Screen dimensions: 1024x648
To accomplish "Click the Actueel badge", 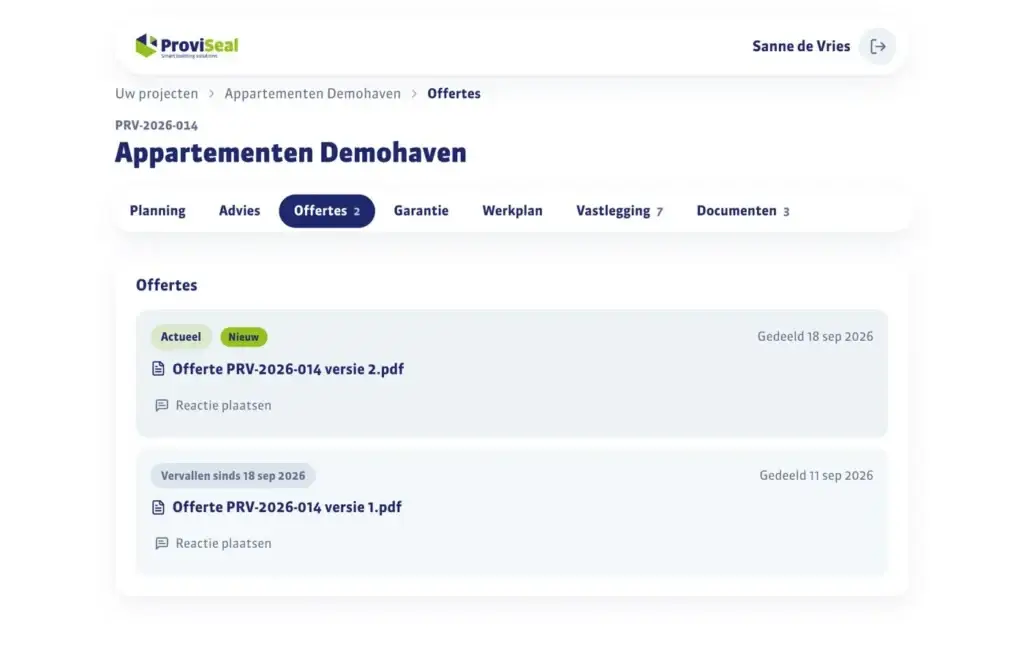I will (181, 337).
